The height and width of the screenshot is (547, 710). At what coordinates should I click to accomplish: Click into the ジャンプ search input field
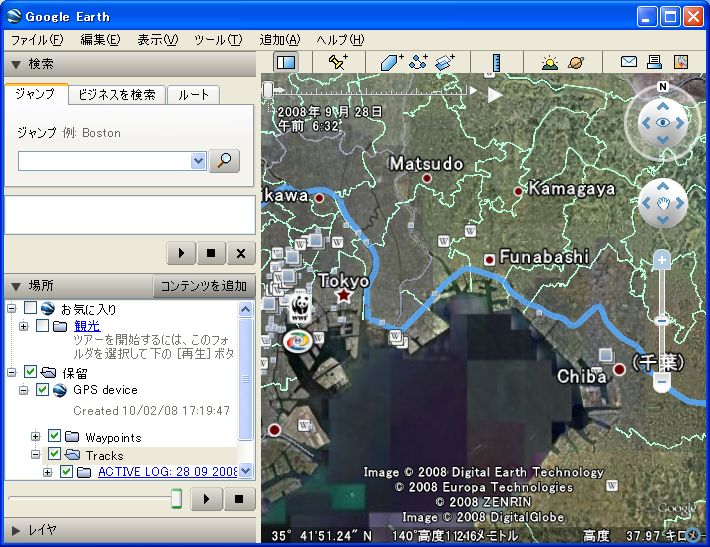pyautogui.click(x=105, y=161)
